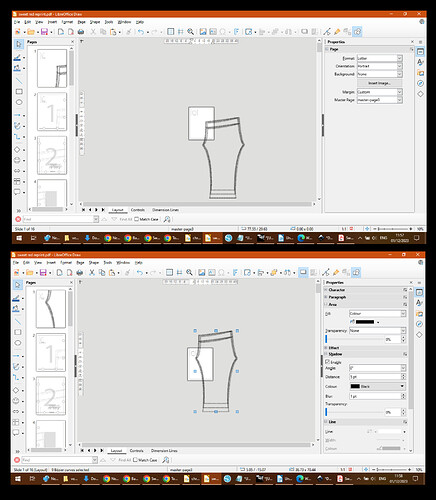Open the Shape menu in upper window
This screenshot has width=436, height=500.
point(95,22)
